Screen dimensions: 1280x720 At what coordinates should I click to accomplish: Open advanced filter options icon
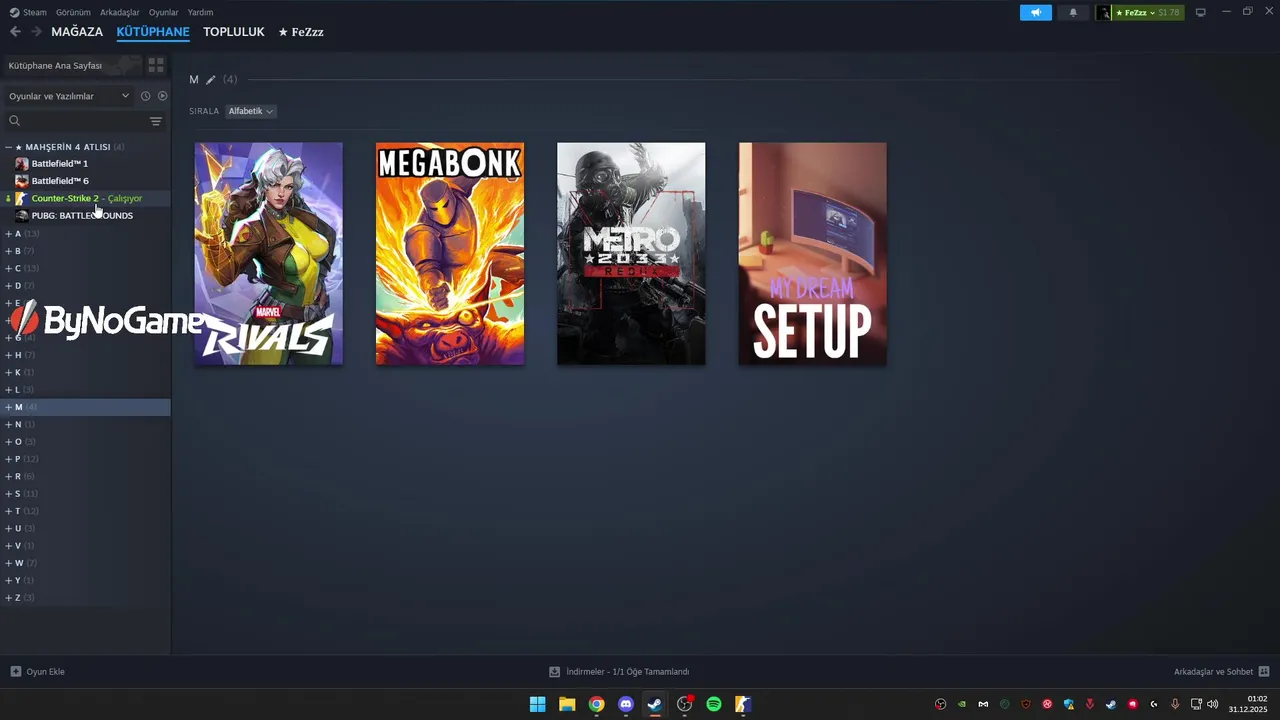156,121
